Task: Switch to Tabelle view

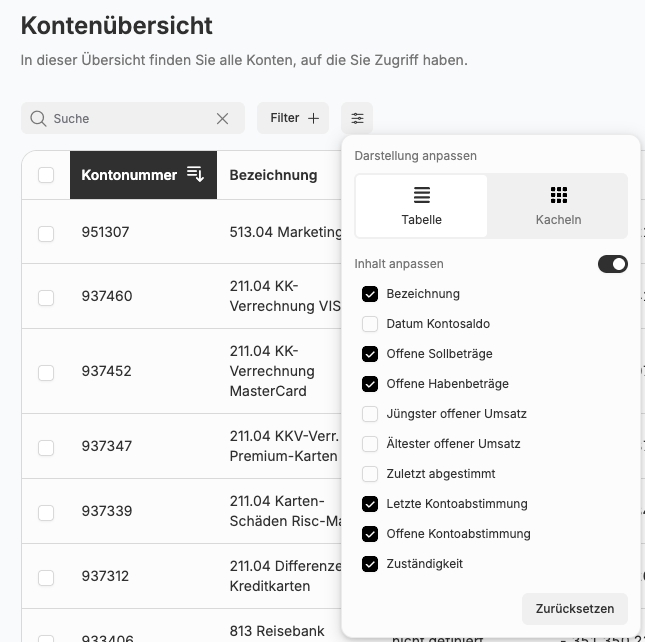Action: [421, 206]
